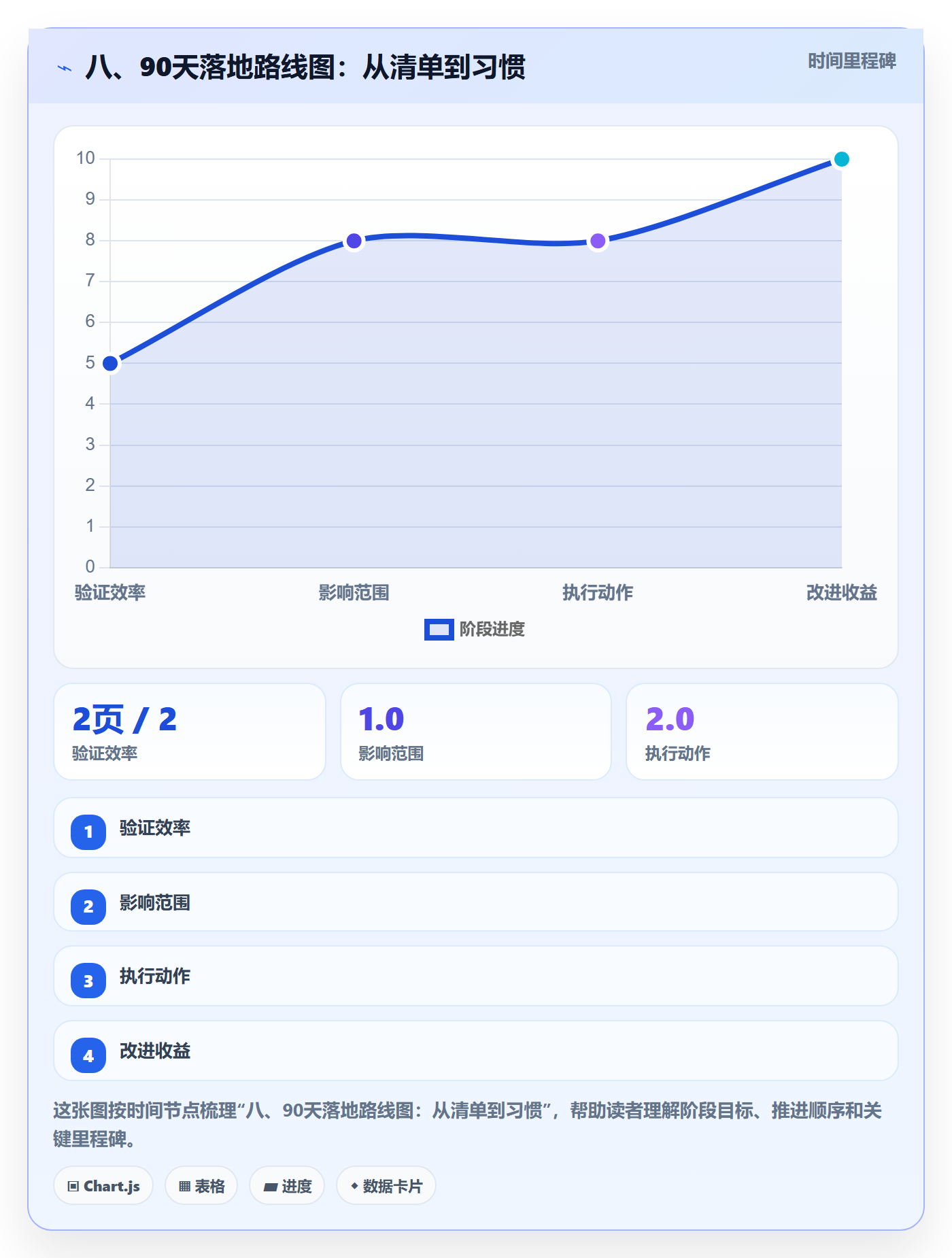952x1258 pixels.
Task: Open the stat card showing 2页 / 2
Action: click(x=190, y=732)
